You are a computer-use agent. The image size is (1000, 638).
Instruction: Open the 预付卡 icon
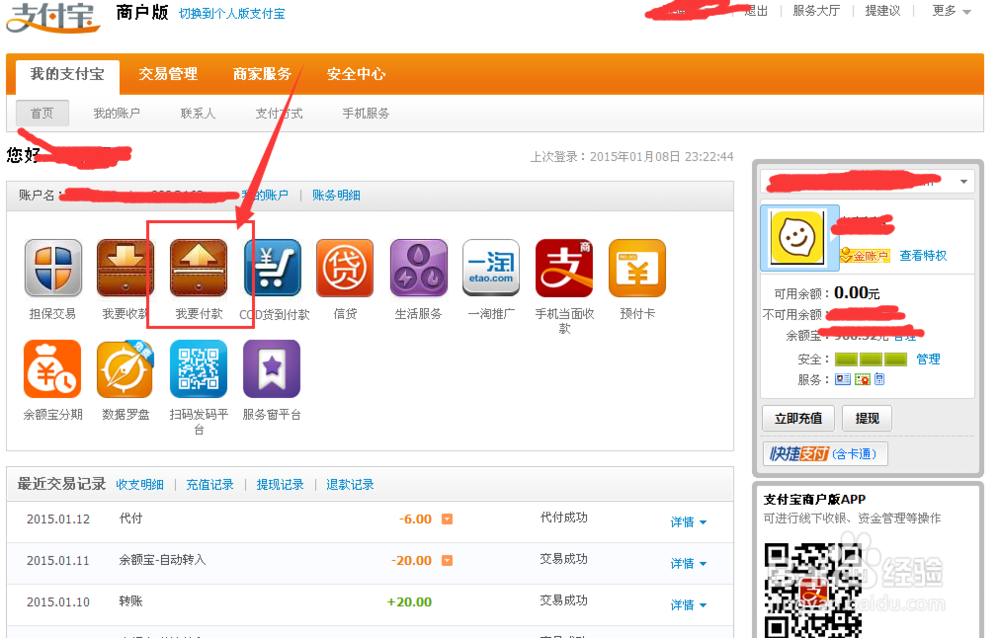637,268
